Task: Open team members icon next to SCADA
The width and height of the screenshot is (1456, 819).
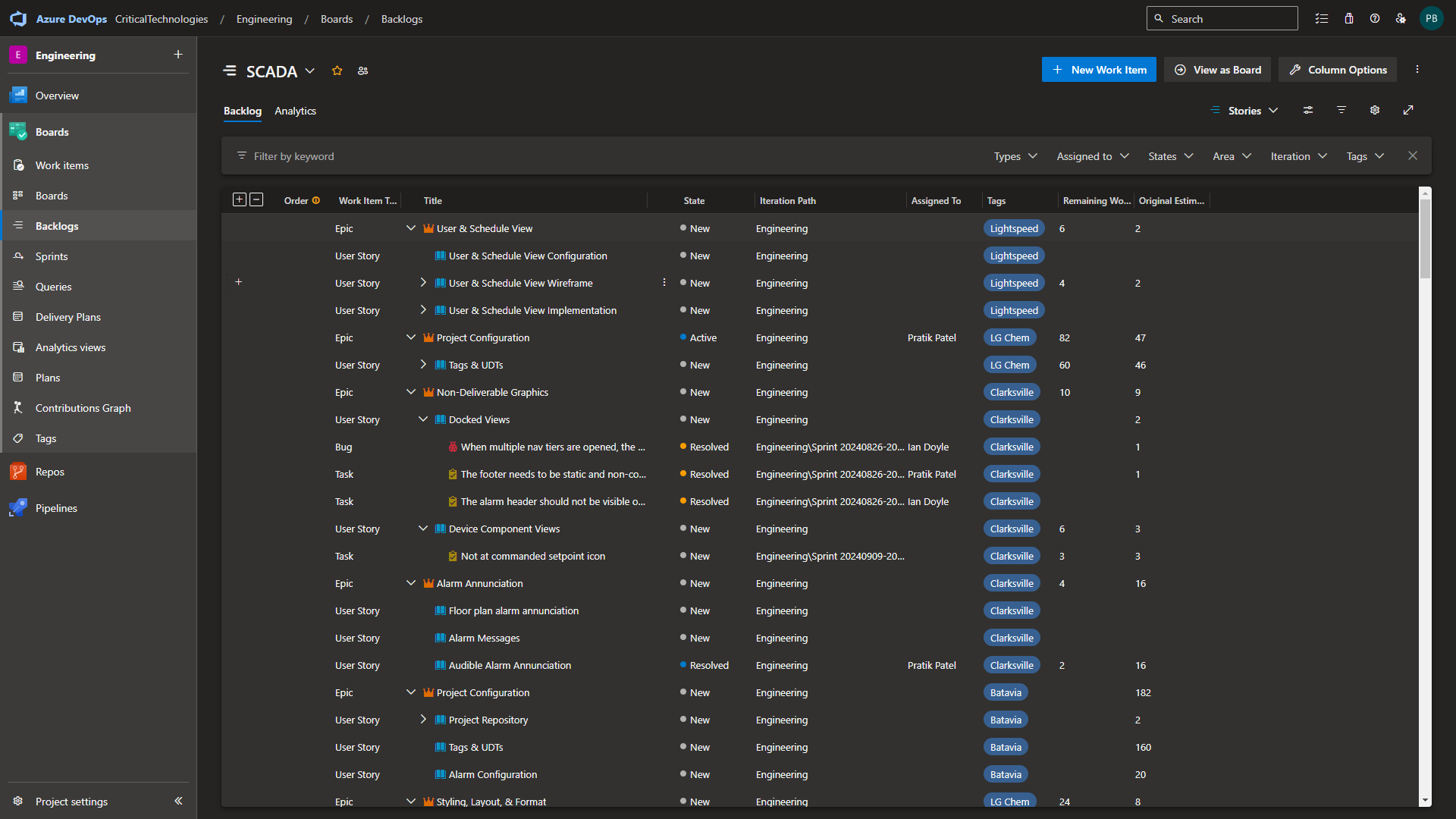Action: (x=363, y=71)
